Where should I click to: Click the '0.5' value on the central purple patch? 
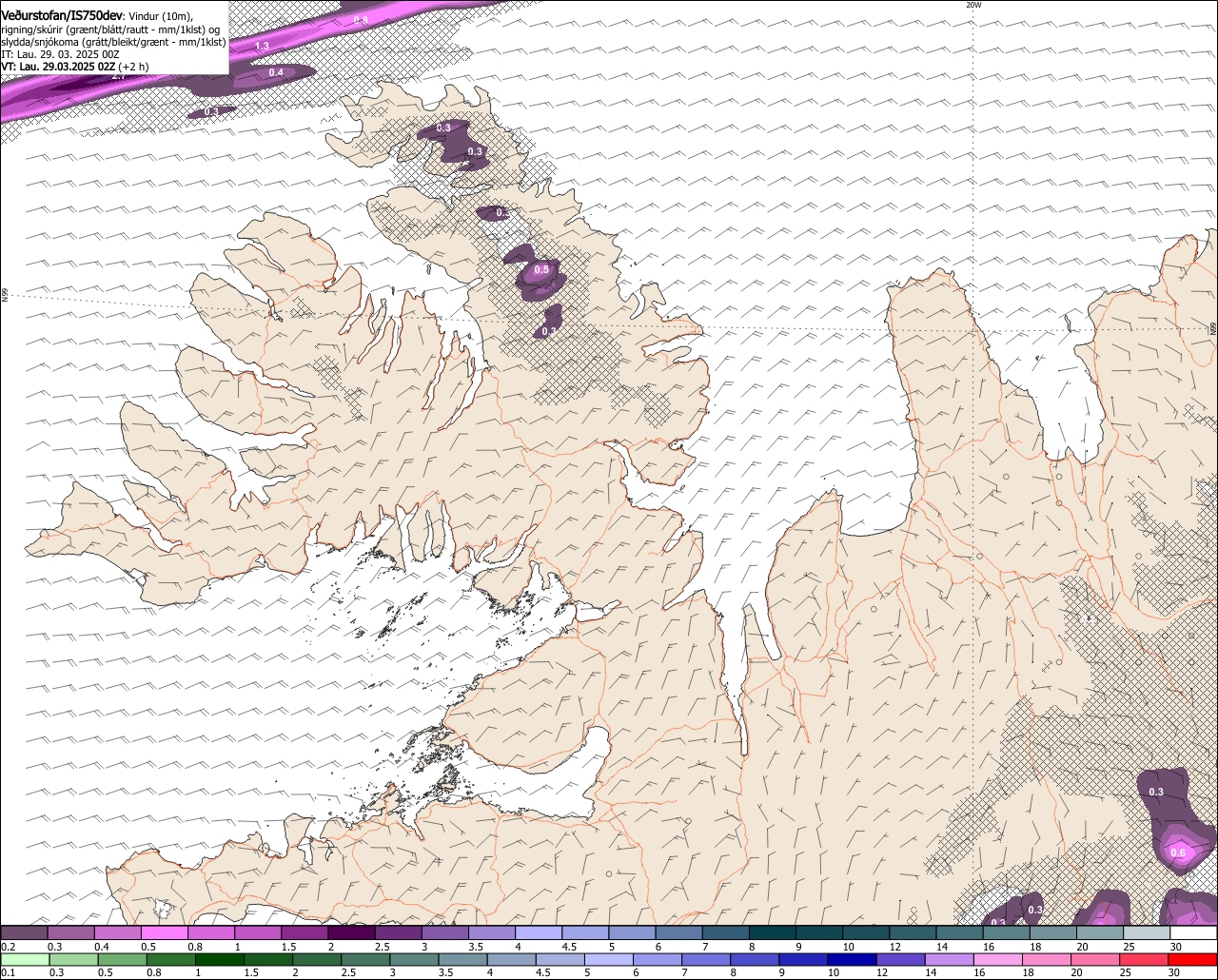coord(541,270)
